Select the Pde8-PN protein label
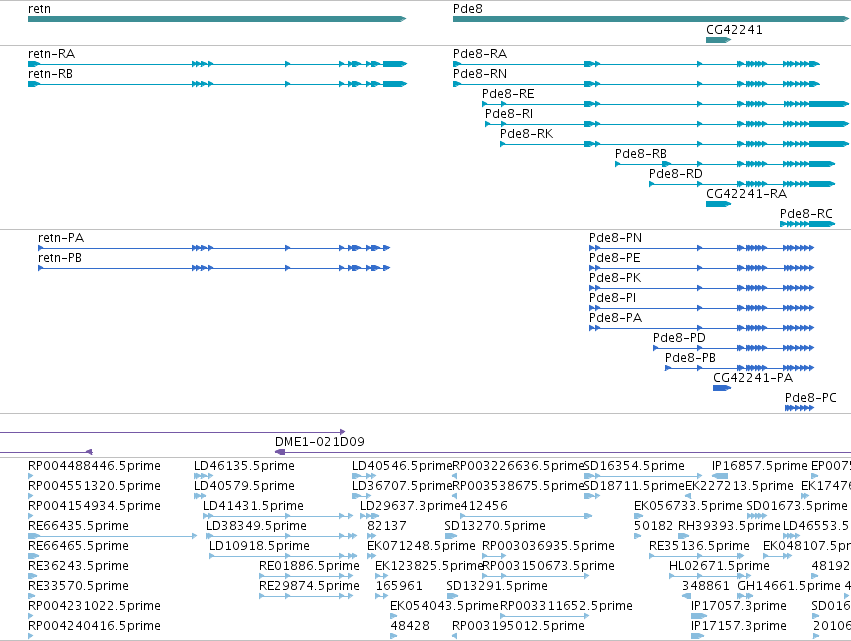851x641 pixels. click(615, 238)
